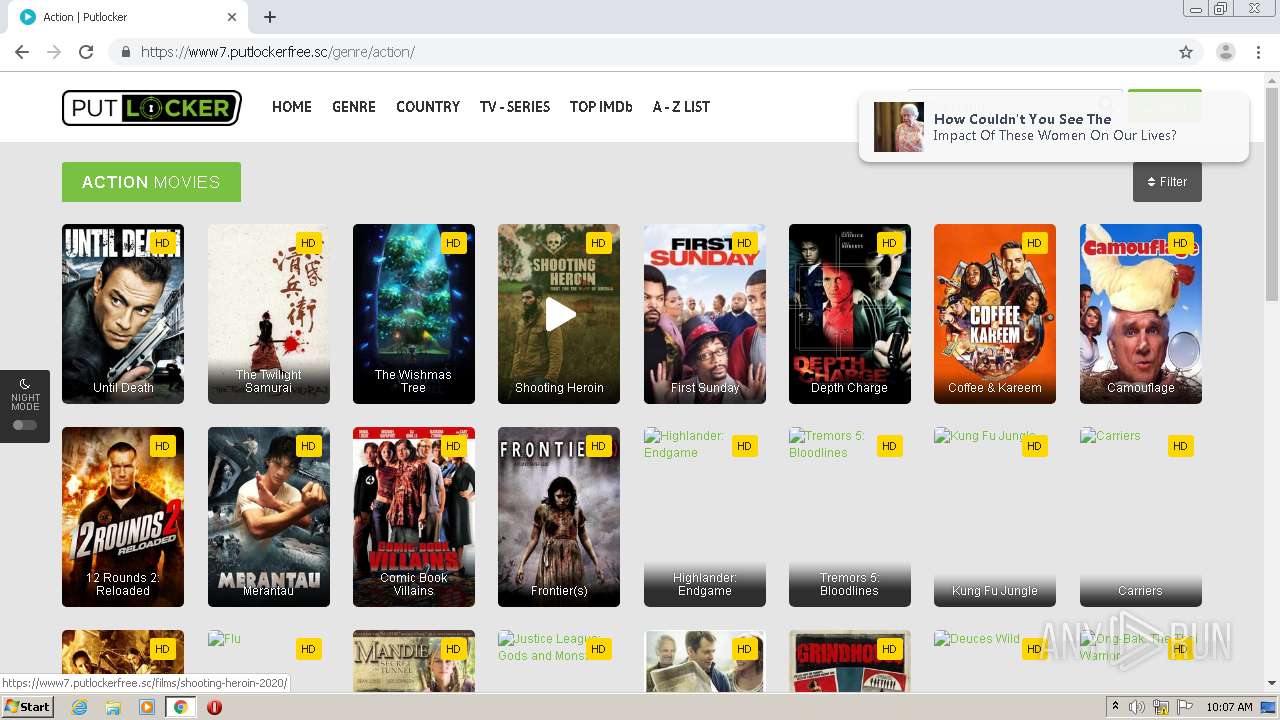Bookmark this page with the star icon

coord(1186,52)
